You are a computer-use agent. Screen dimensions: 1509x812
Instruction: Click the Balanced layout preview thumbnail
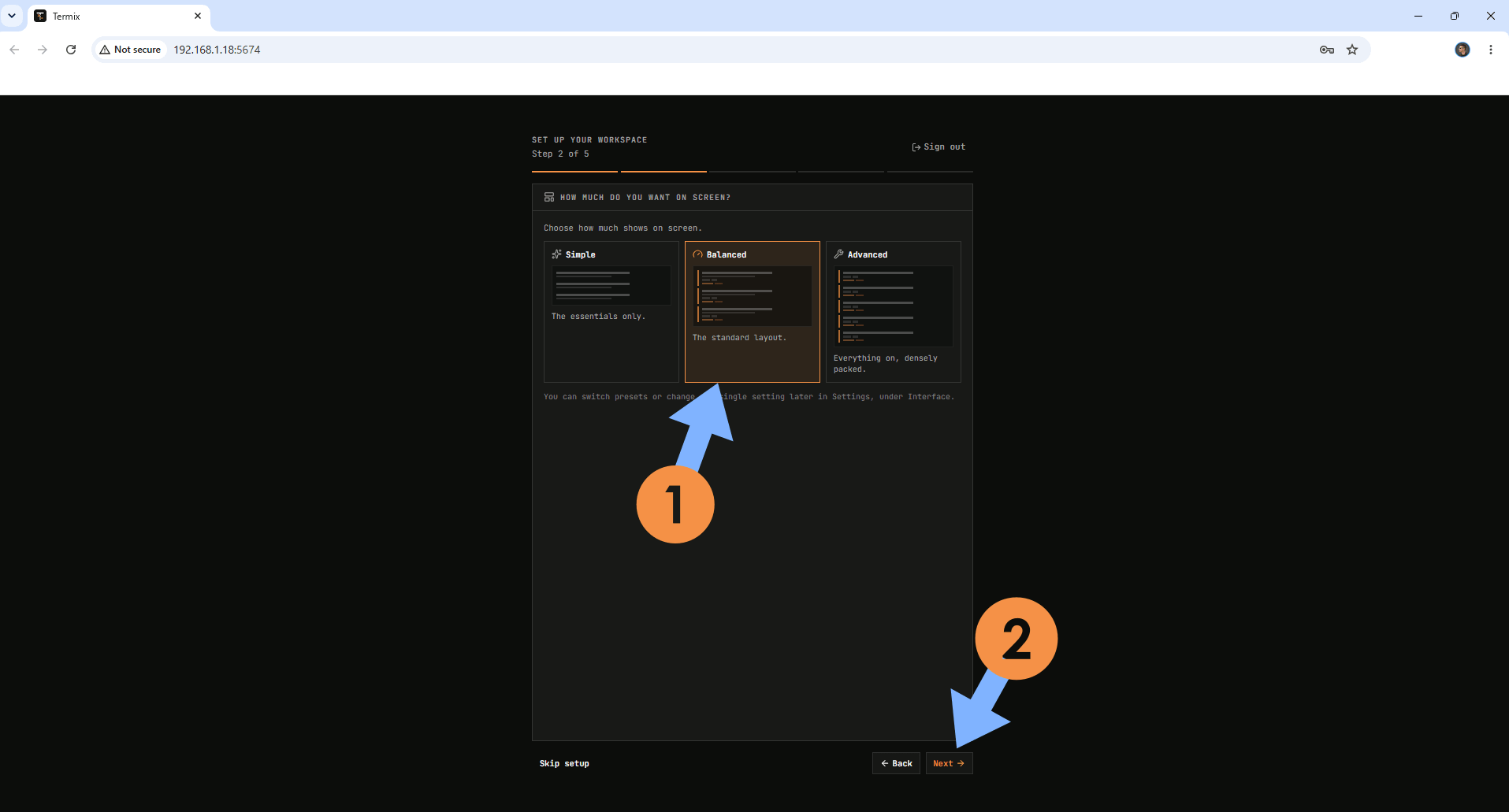click(753, 295)
